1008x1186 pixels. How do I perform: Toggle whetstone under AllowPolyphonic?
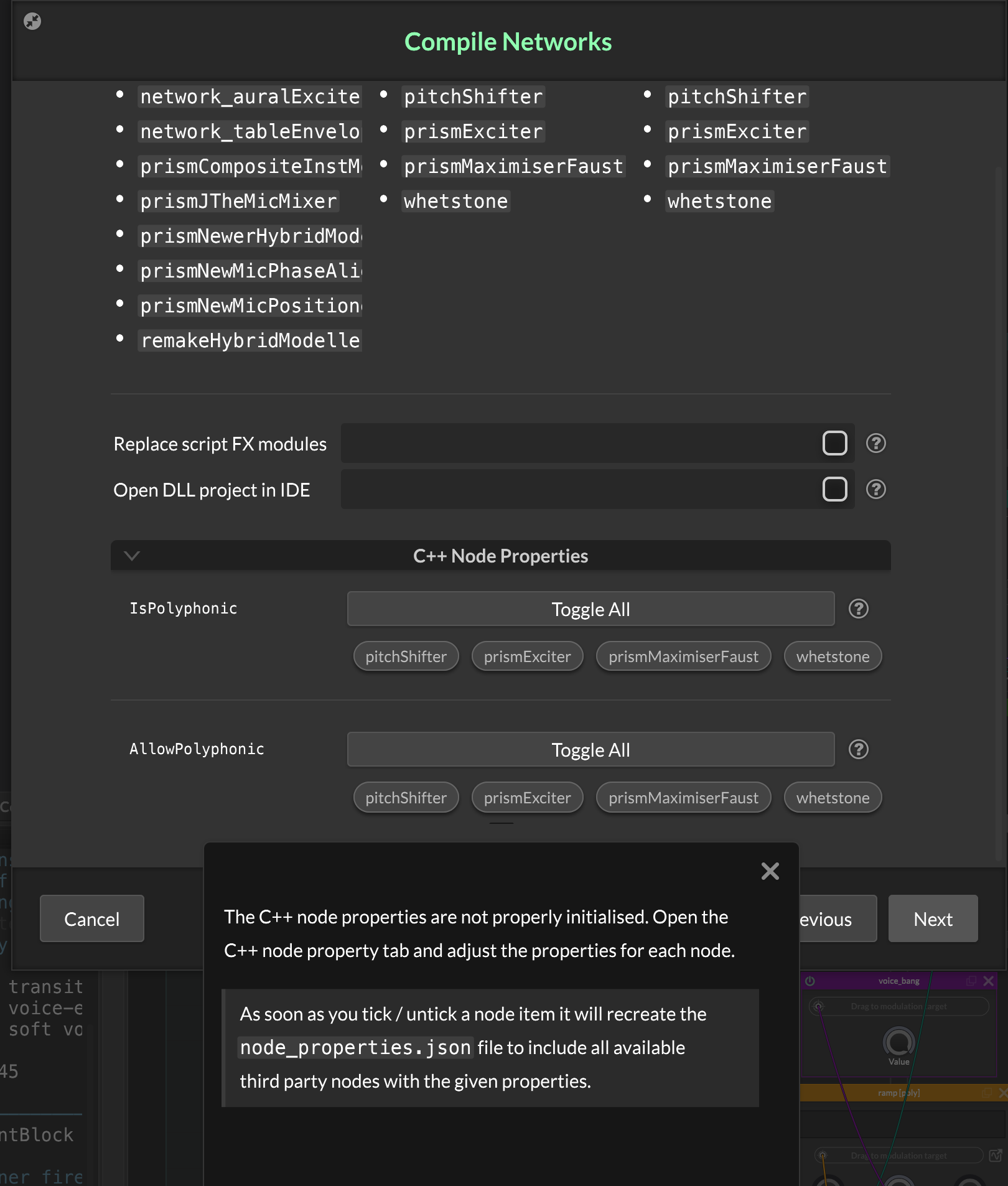tap(833, 798)
